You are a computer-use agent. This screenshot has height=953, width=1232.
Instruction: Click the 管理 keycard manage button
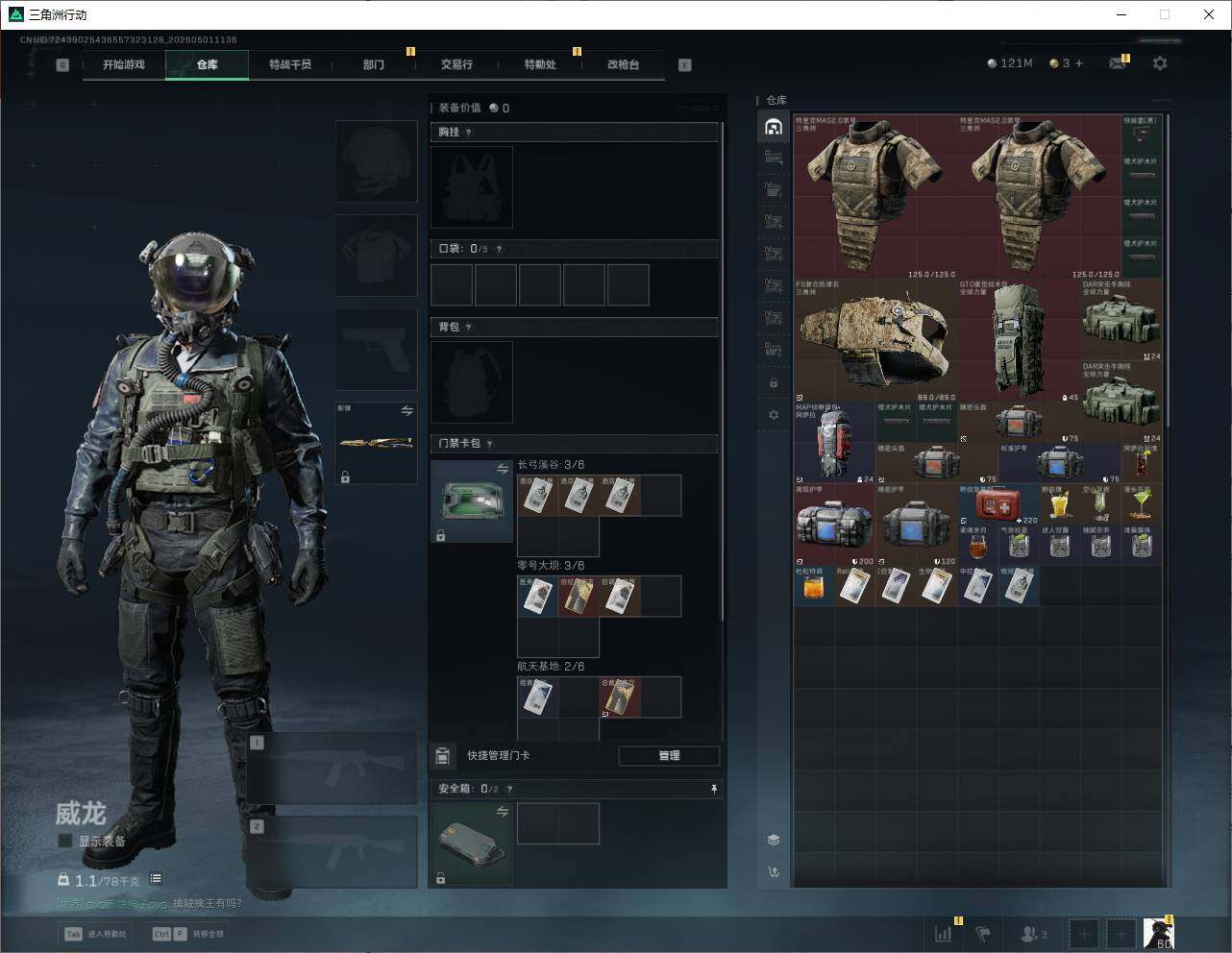click(x=669, y=756)
